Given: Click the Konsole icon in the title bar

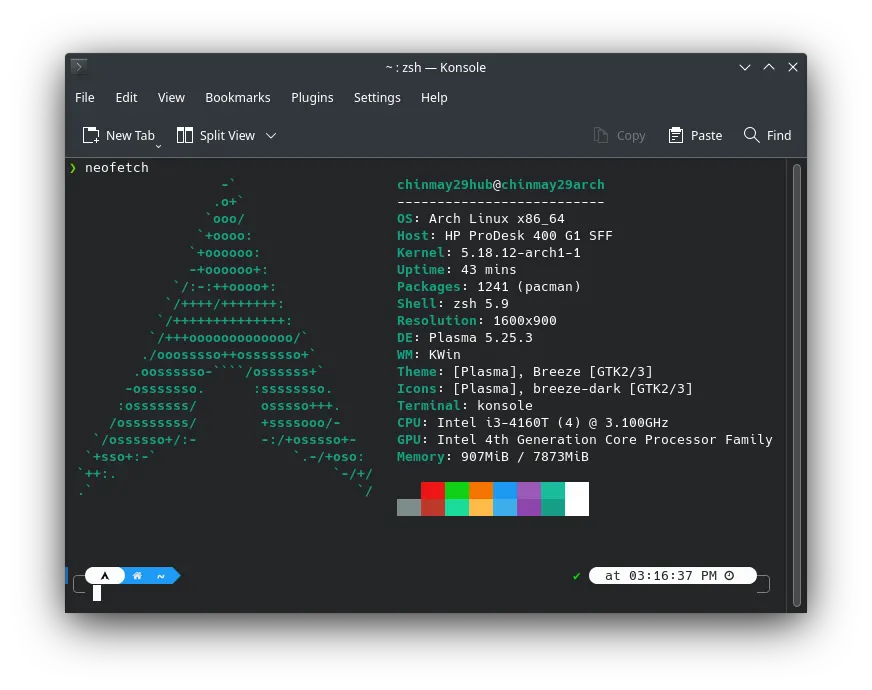Looking at the screenshot, I should click(x=78, y=67).
